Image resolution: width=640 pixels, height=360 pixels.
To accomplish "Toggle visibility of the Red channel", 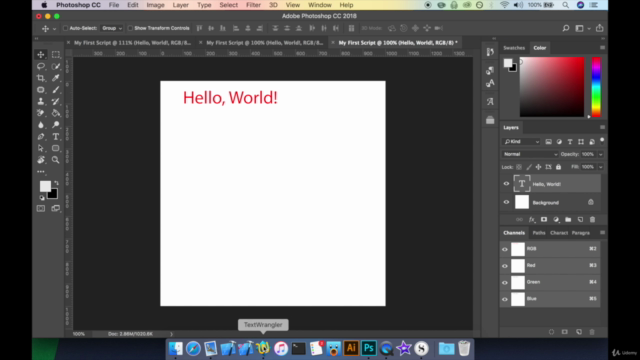I will click(x=505, y=266).
